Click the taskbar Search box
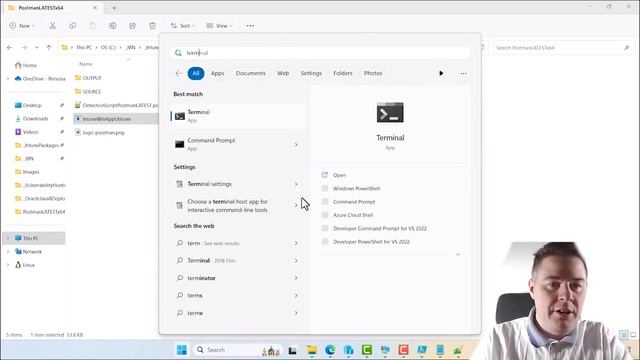The height and width of the screenshot is (360, 640). coord(236,350)
